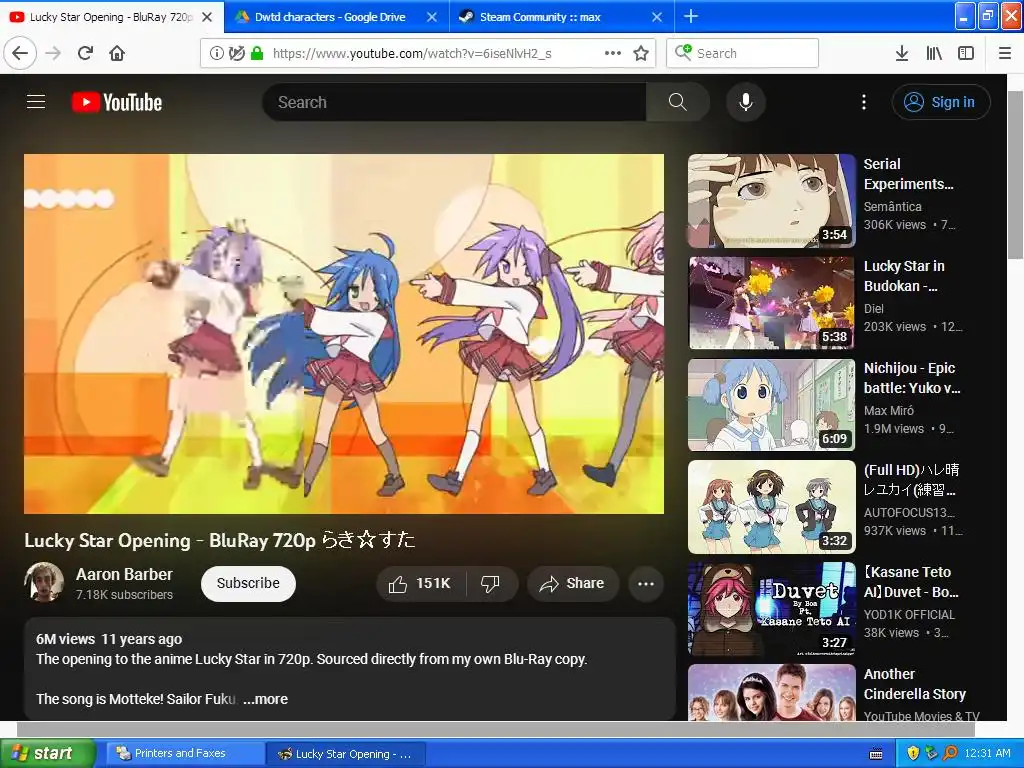Open Serial Experiments video thumbnail

click(771, 200)
